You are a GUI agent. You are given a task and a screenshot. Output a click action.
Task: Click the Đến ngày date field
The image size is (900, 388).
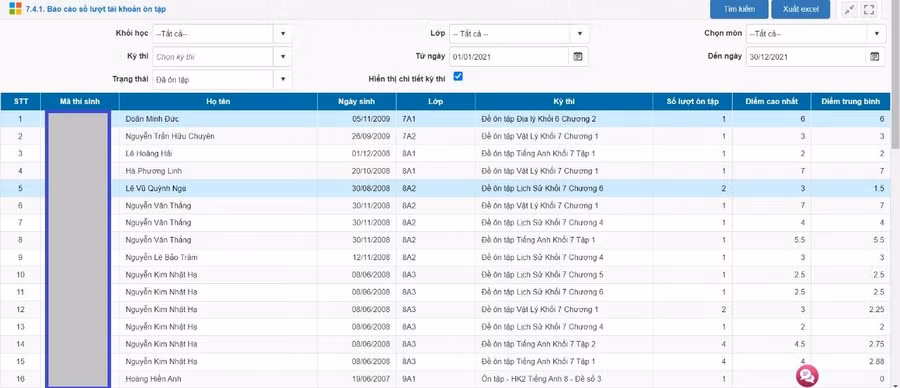coord(805,57)
